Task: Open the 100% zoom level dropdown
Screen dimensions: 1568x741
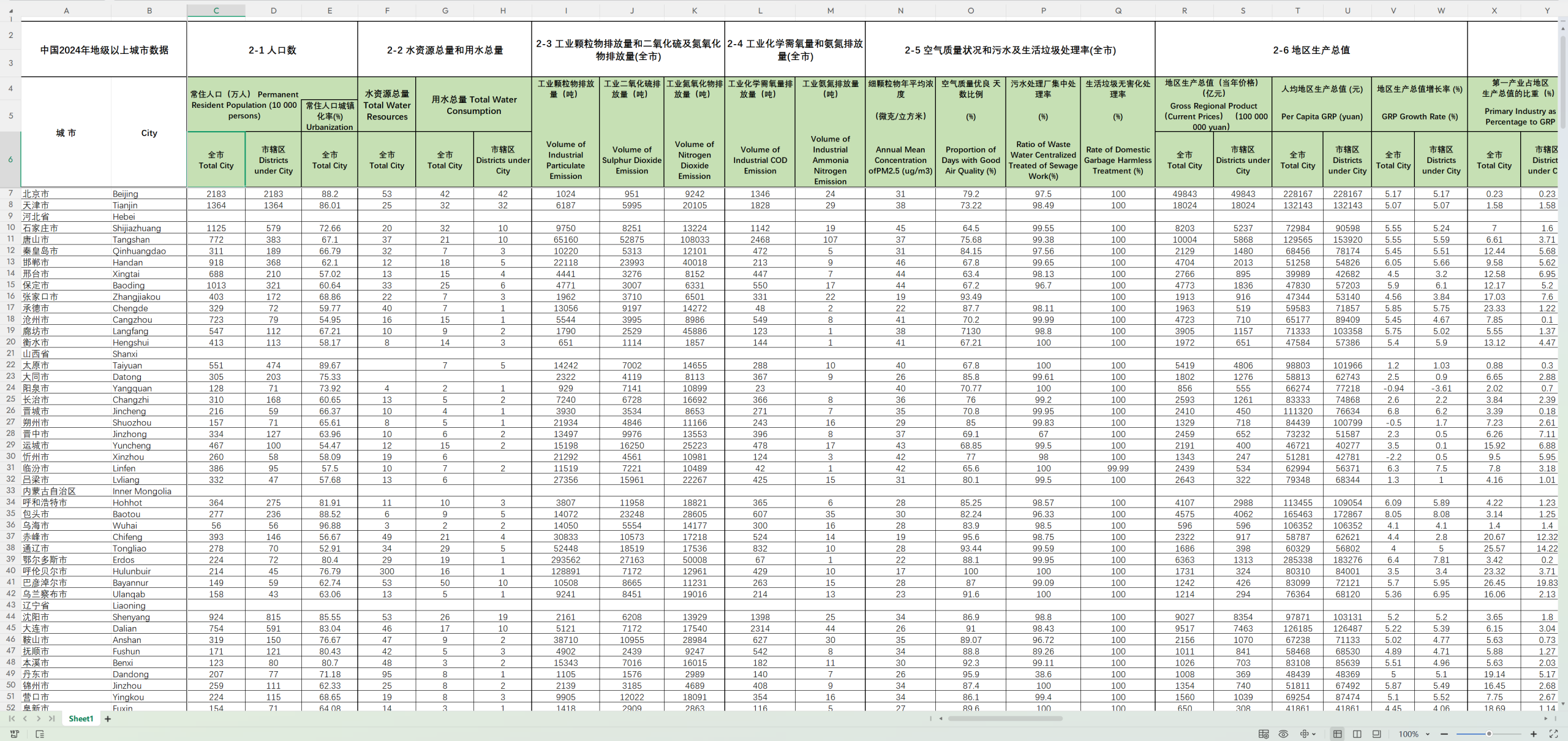Action: point(1414,734)
